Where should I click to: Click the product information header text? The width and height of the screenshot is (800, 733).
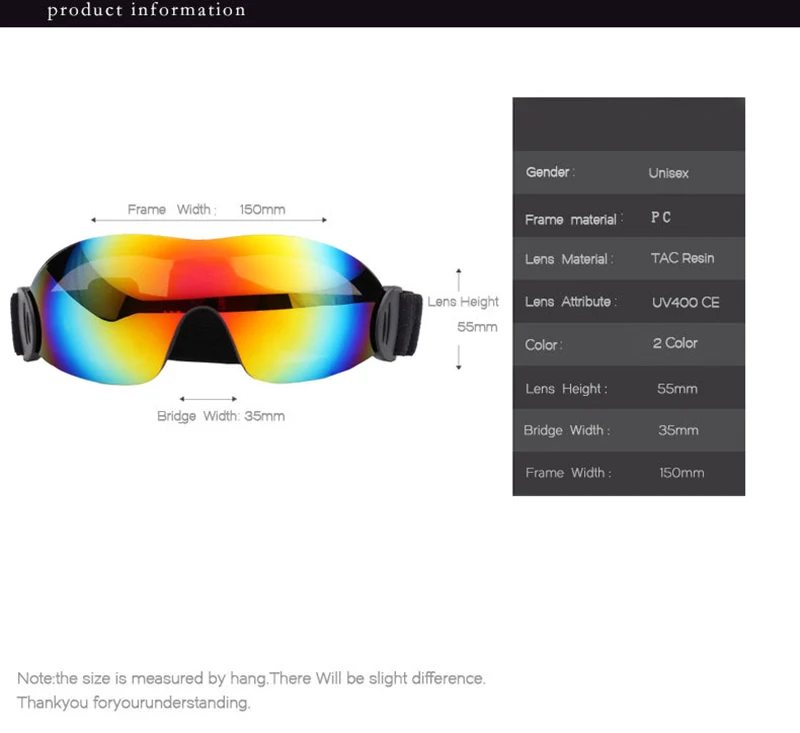pos(146,10)
